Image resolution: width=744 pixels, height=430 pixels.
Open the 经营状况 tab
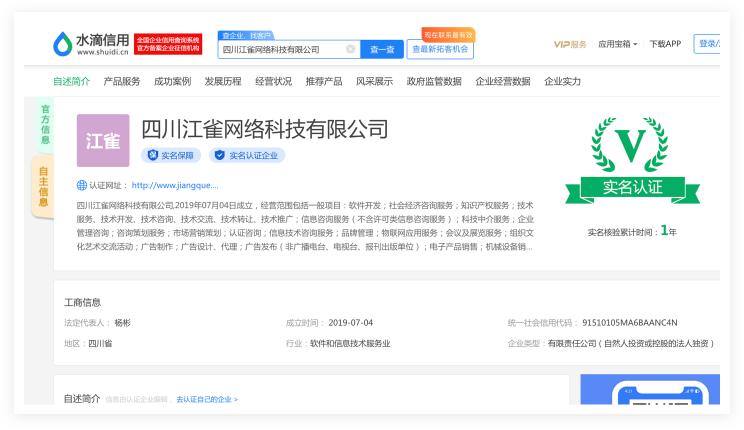273,81
